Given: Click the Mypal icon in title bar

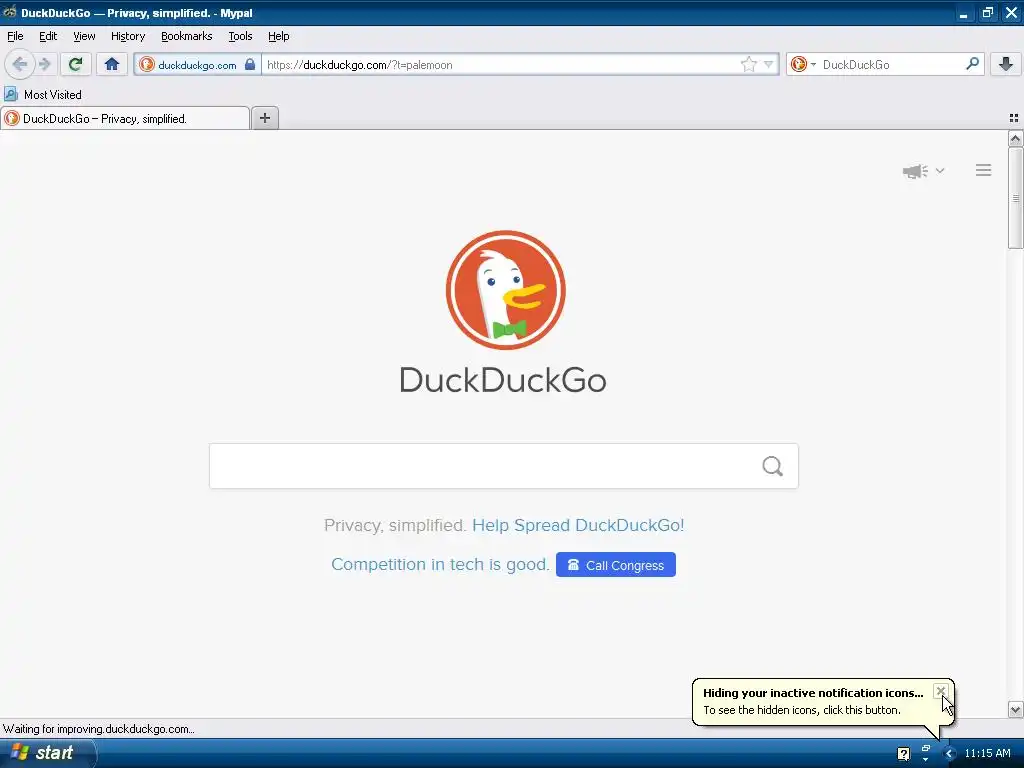Looking at the screenshot, I should tap(9, 12).
